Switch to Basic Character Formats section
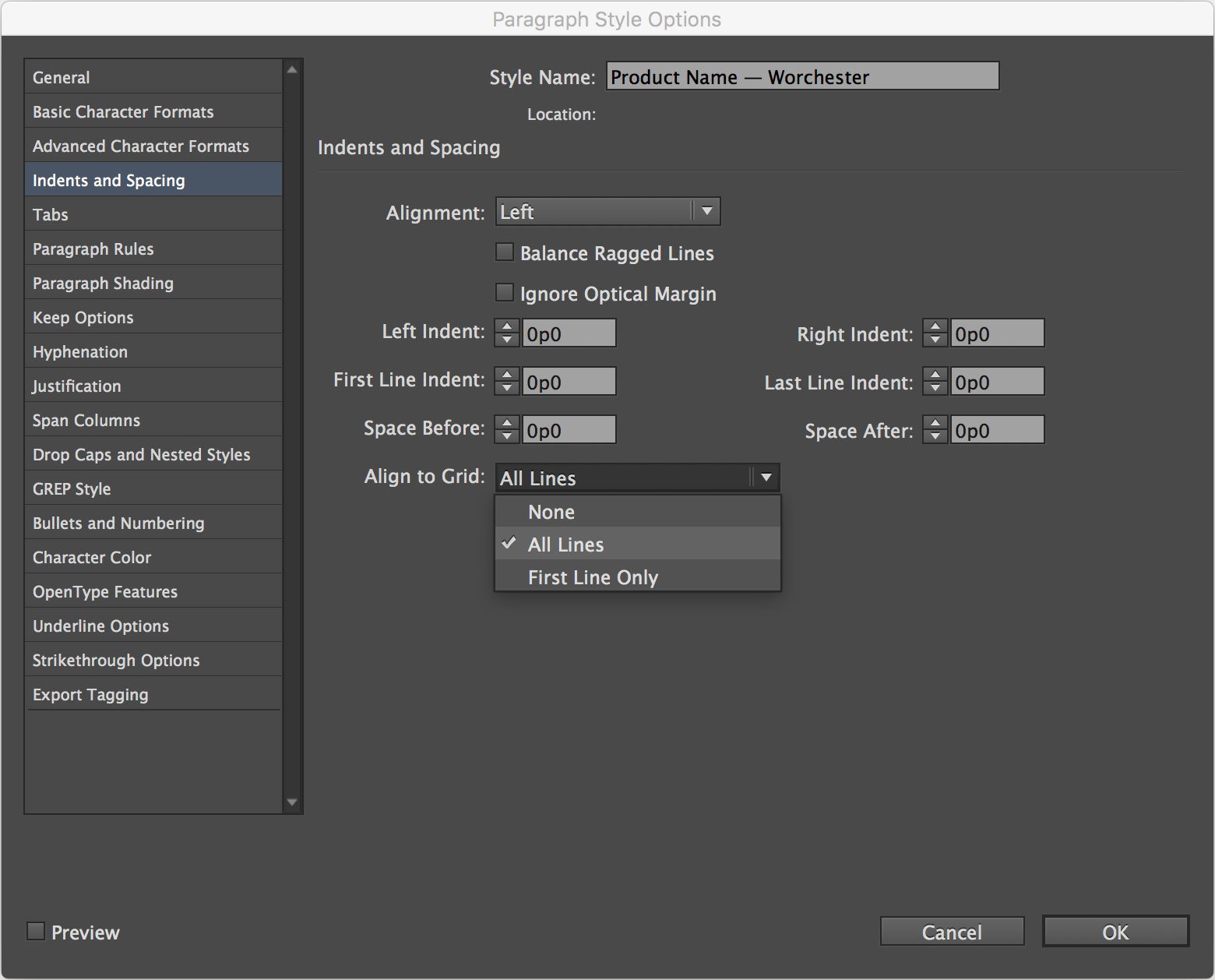The image size is (1215, 980). [123, 112]
